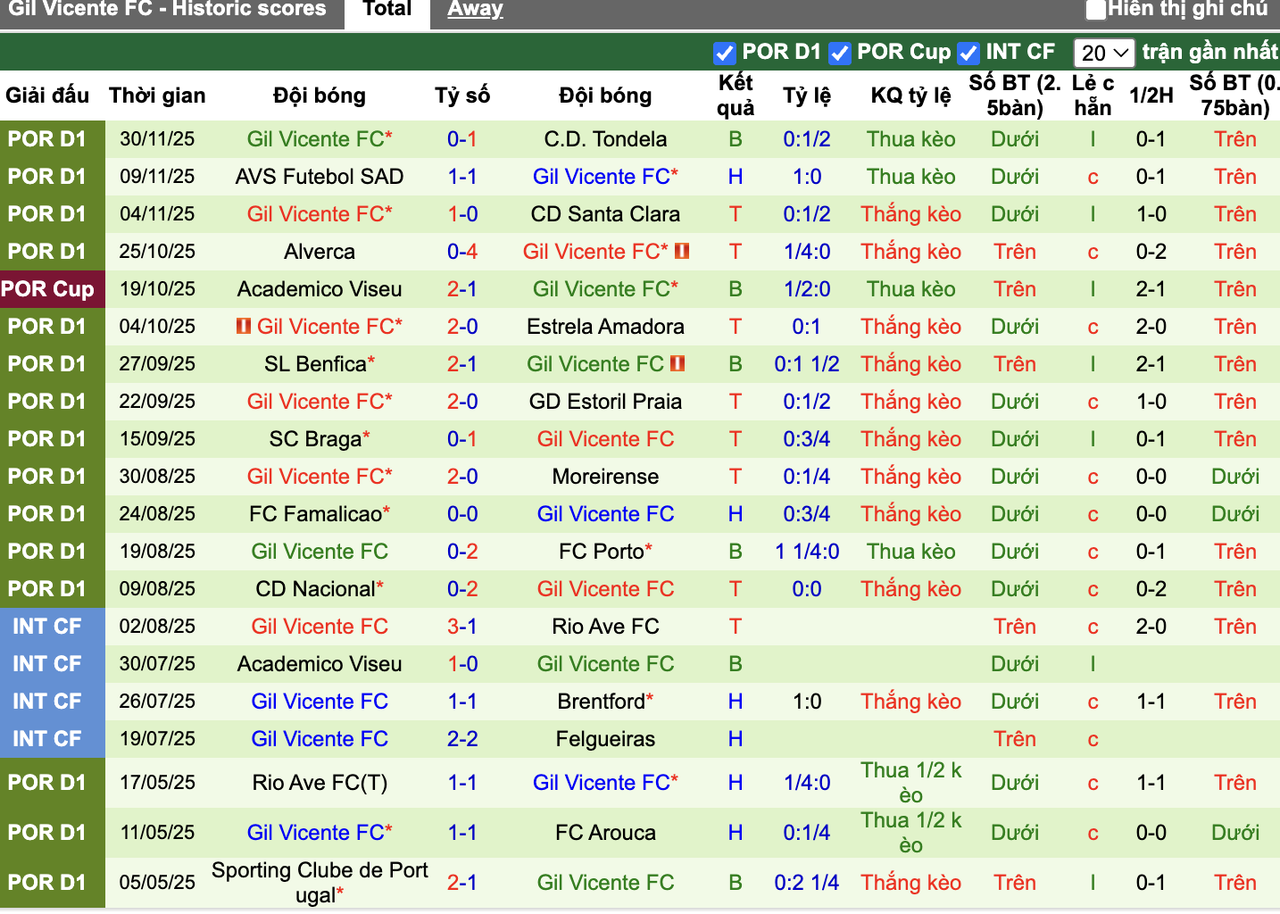Open Estrela Amadora team link

605,327
